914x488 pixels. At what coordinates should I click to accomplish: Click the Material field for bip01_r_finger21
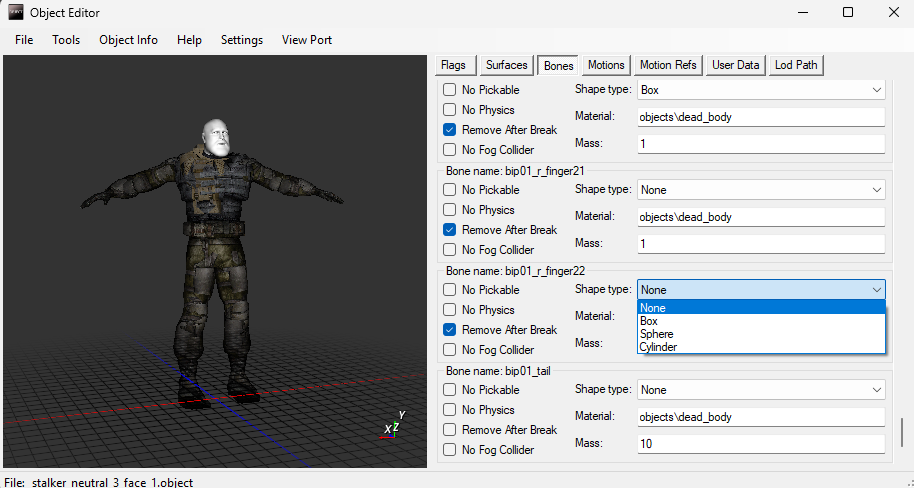[x=761, y=217]
